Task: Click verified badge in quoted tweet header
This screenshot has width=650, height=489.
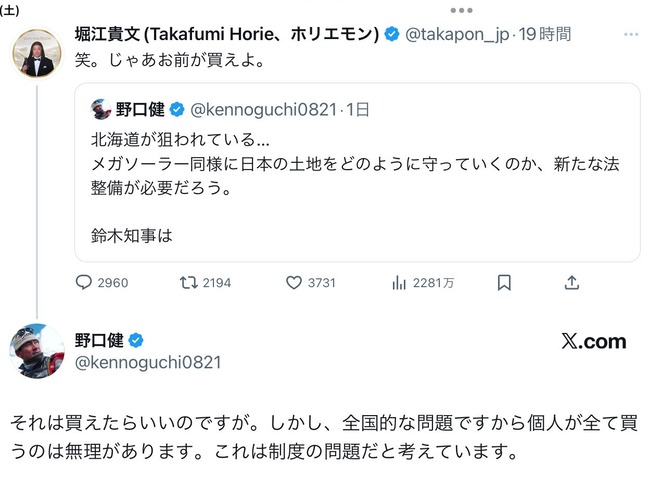Action: coord(176,109)
